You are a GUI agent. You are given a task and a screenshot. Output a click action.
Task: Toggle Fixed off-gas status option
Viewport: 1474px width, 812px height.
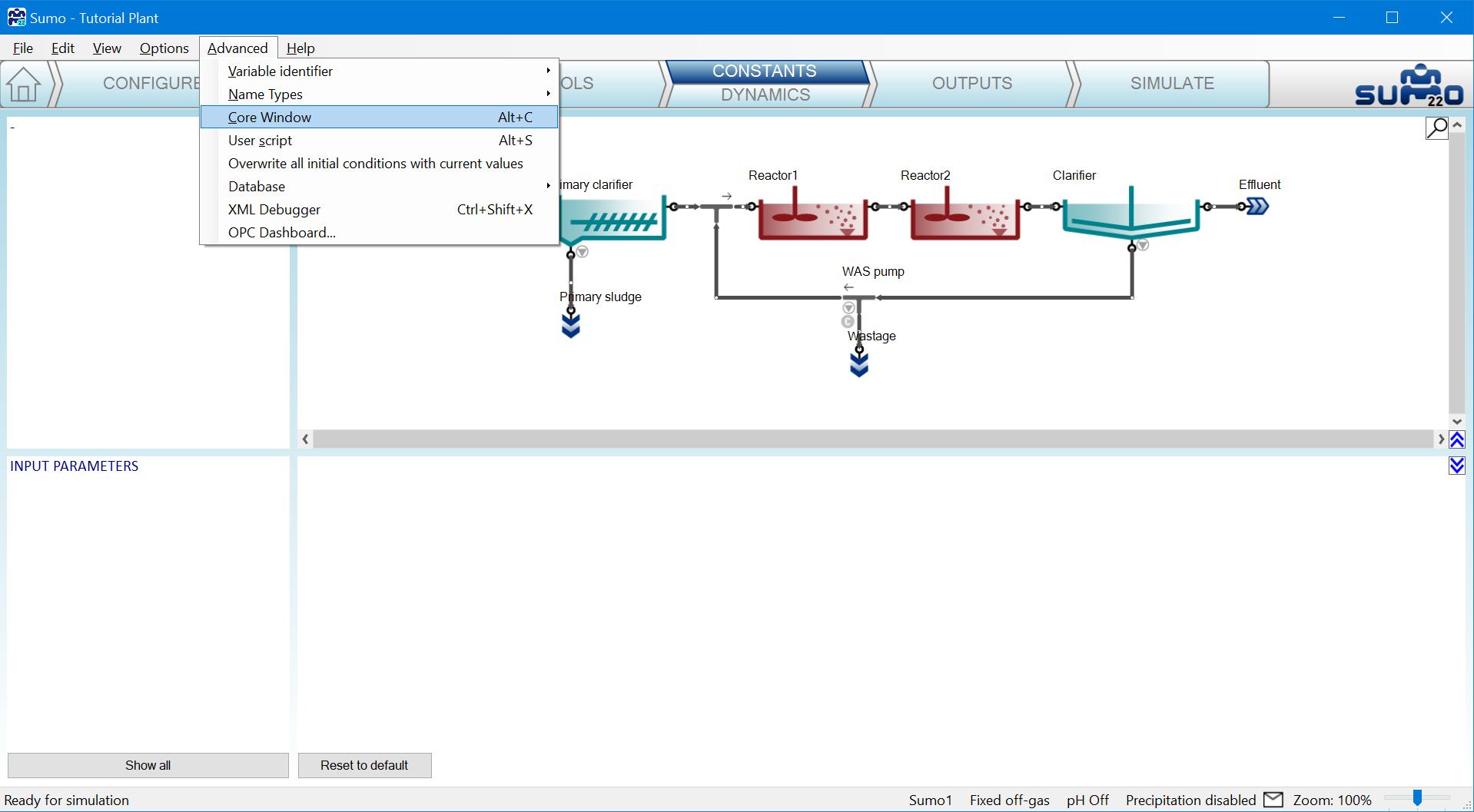click(1009, 800)
